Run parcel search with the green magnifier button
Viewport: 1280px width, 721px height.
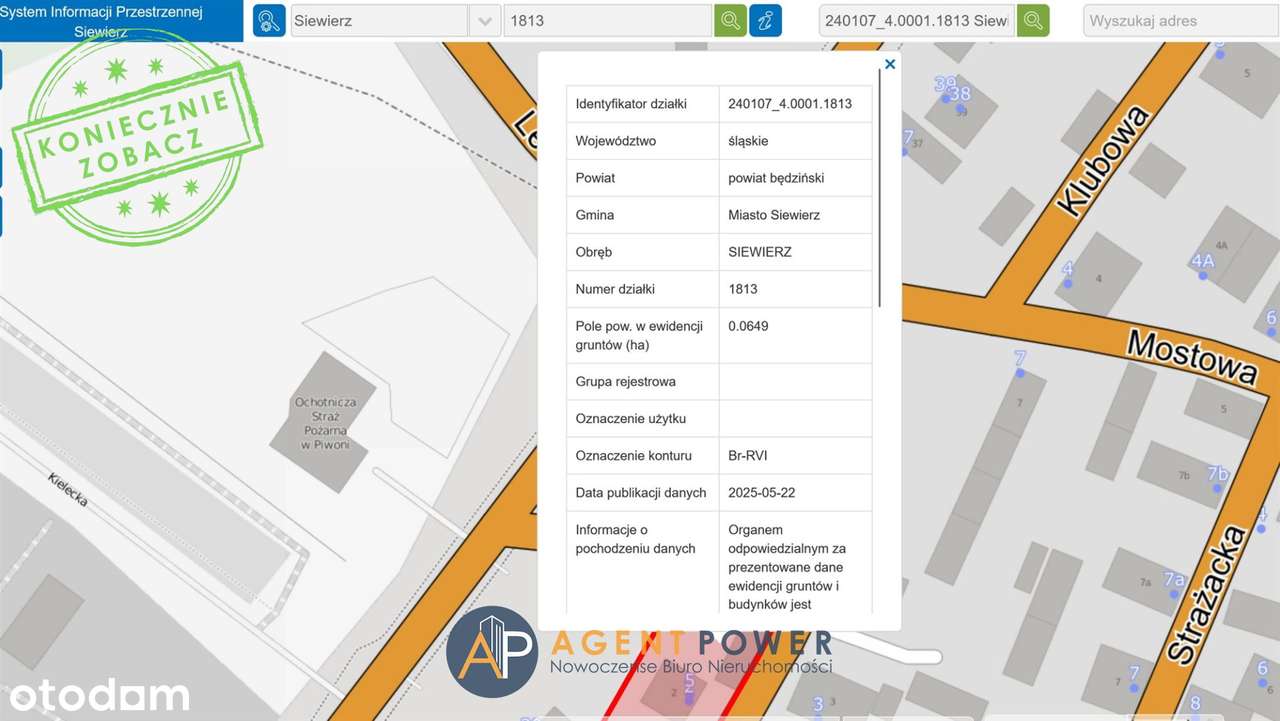click(729, 19)
